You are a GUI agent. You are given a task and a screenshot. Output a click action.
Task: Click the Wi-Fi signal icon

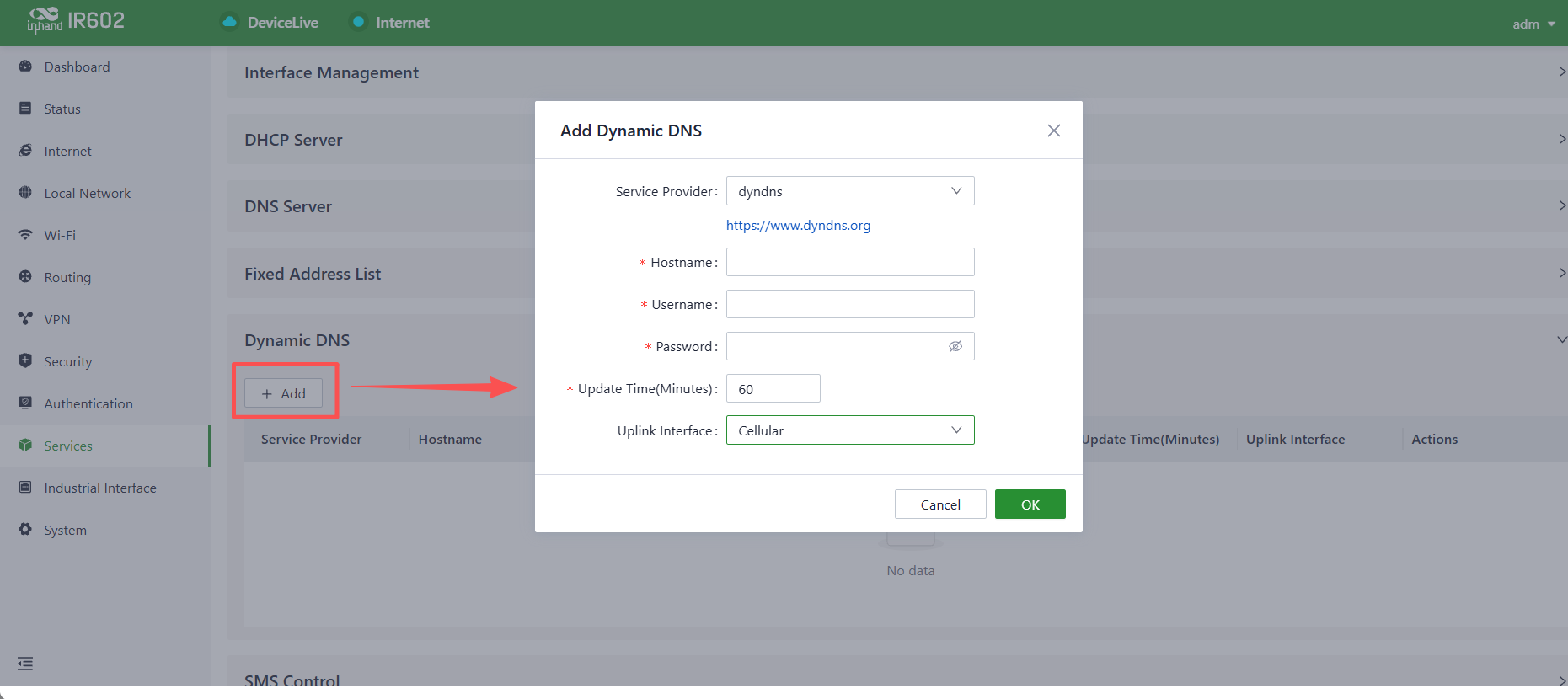click(25, 235)
